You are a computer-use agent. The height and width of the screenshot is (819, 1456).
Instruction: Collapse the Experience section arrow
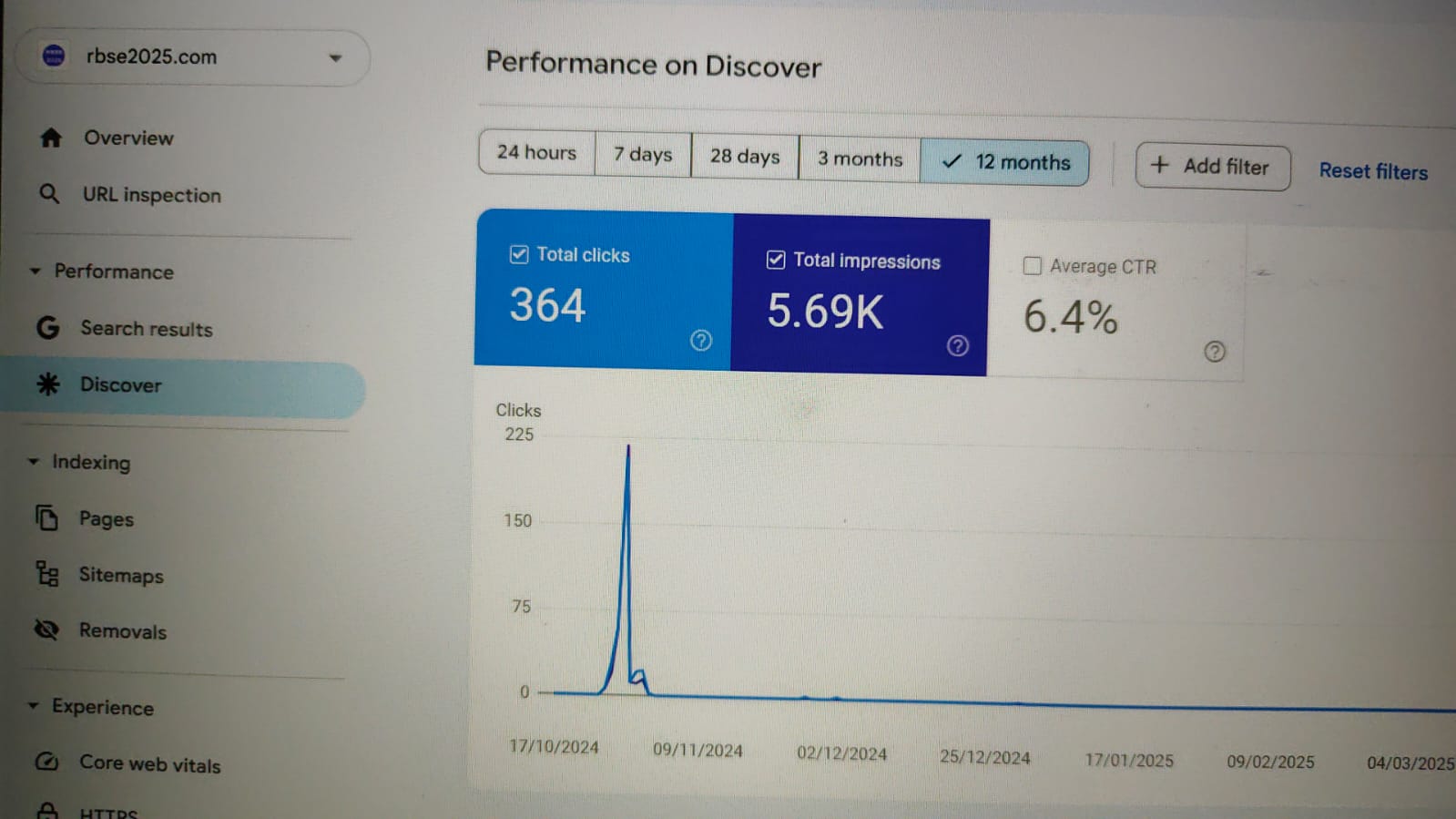pyautogui.click(x=33, y=705)
